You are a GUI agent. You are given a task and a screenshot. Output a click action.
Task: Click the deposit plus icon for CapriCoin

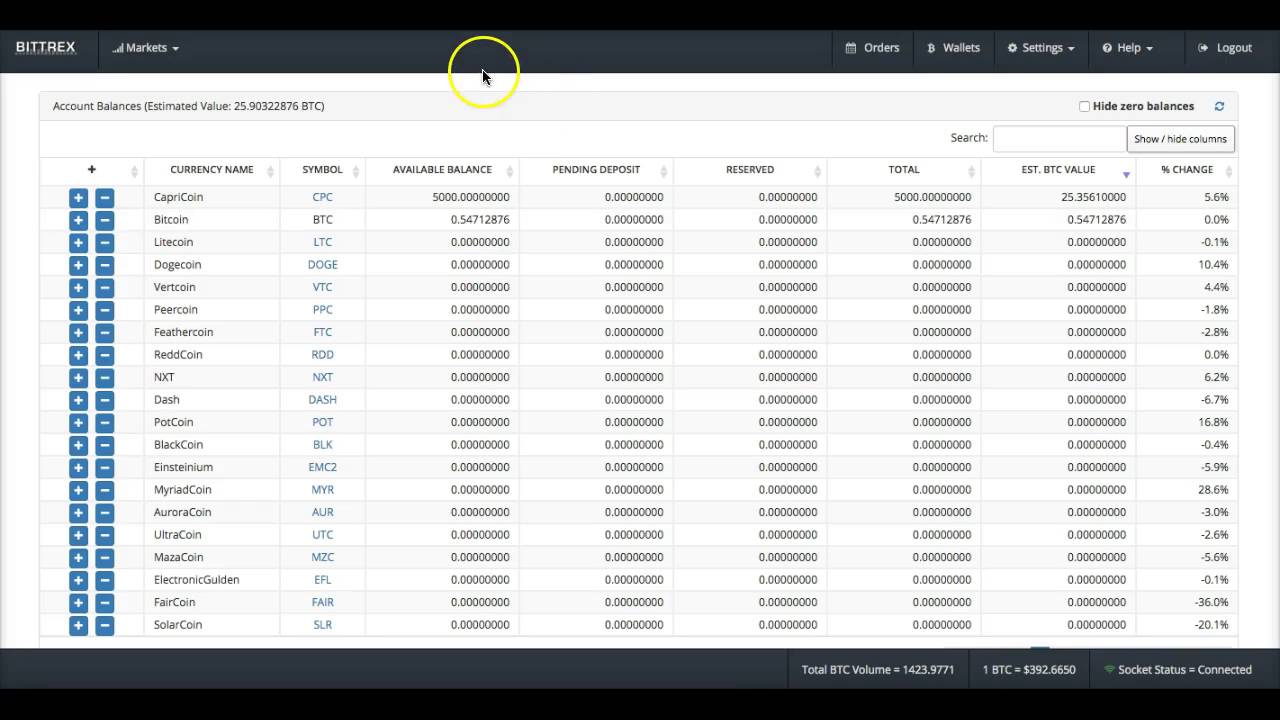click(78, 198)
